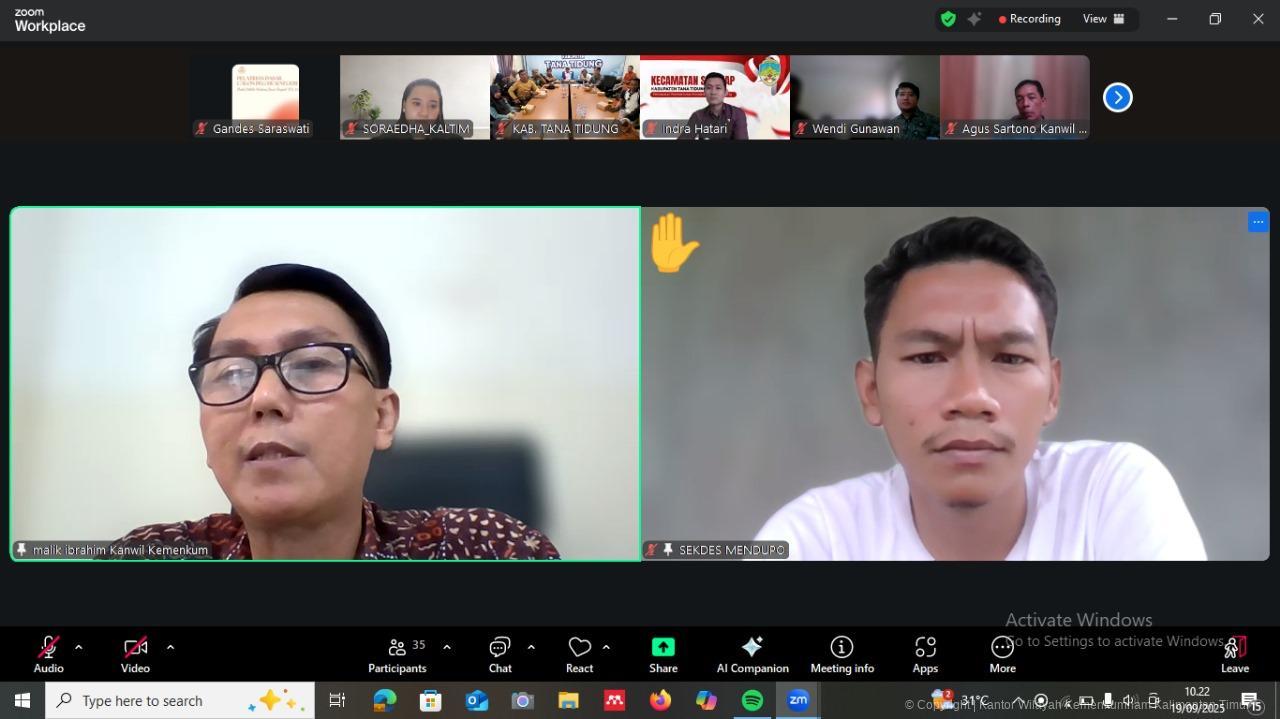Open the React heart menu
Screen dimensions: 1280x719
click(x=579, y=655)
